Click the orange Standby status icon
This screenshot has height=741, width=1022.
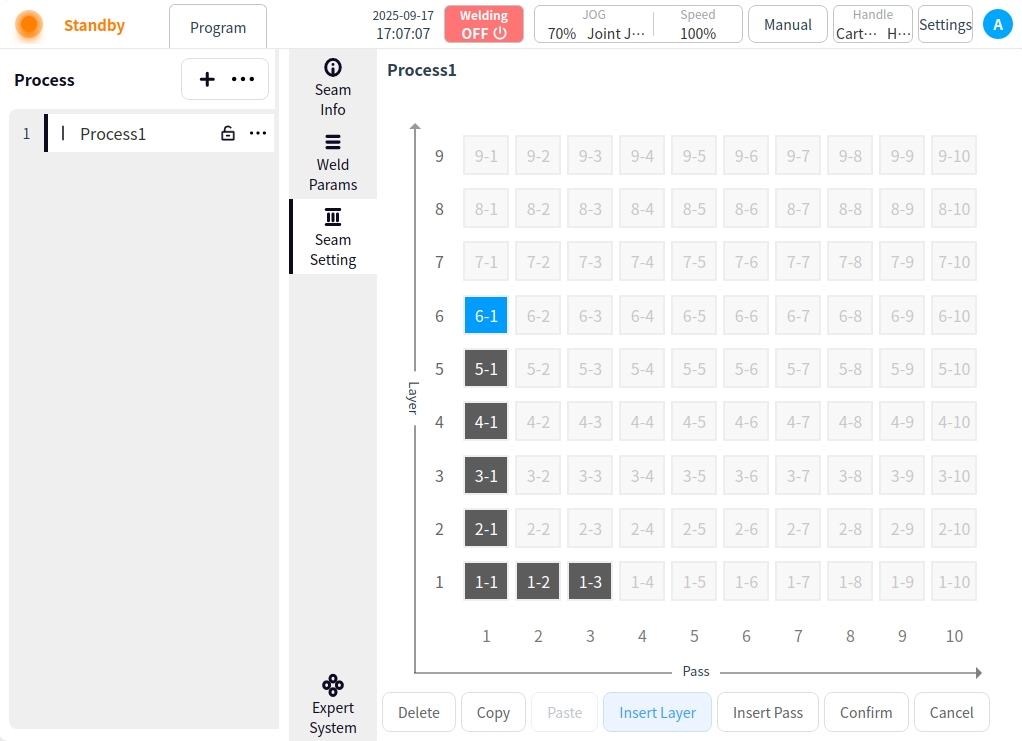[x=29, y=25]
